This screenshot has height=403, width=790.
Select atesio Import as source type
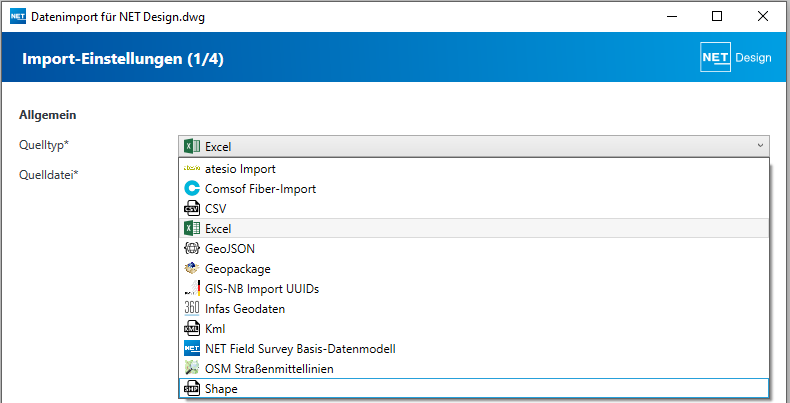pos(474,168)
